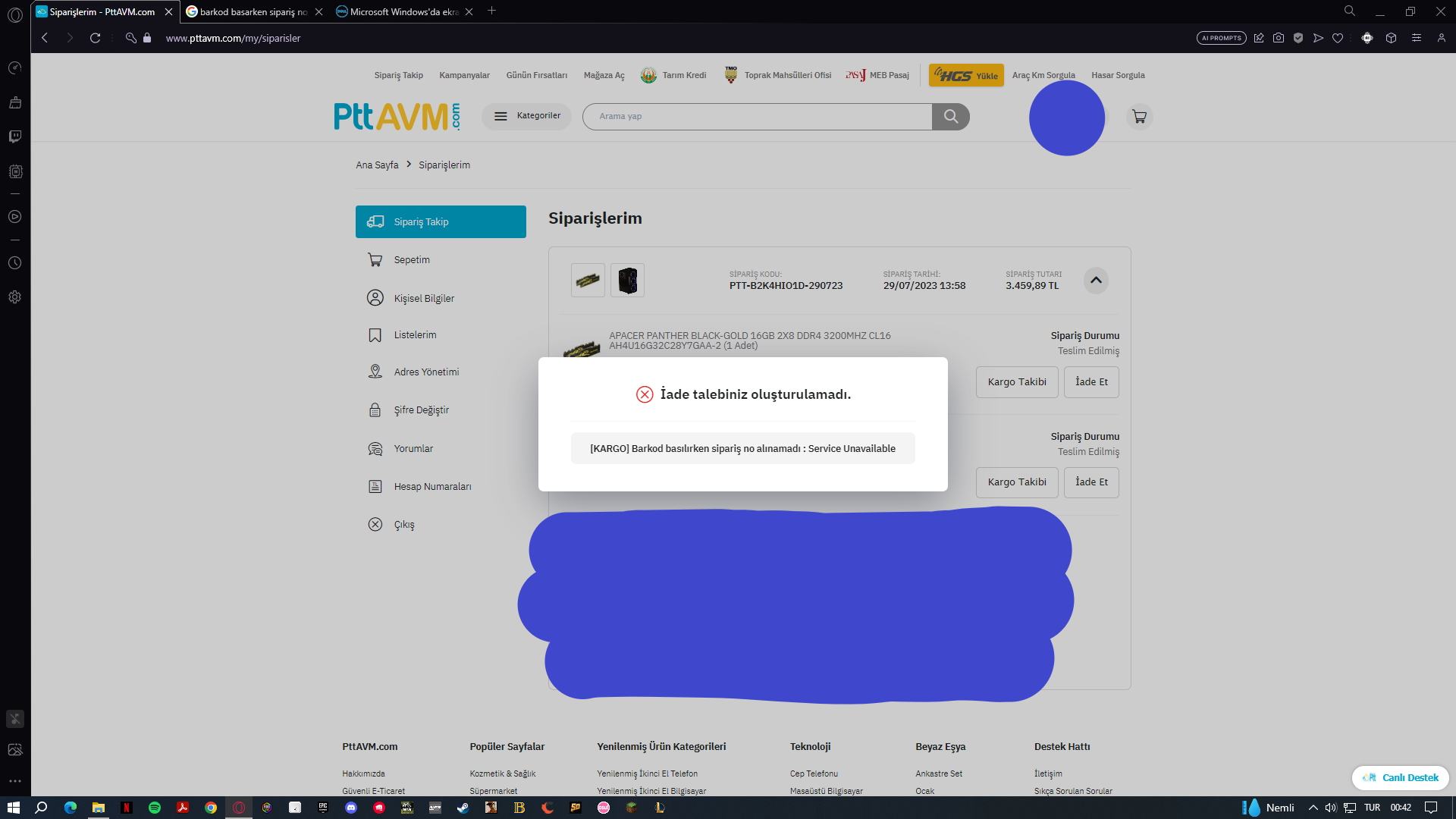Click the HGS Yükle button
Viewport: 1456px width, 819px height.
[966, 76]
